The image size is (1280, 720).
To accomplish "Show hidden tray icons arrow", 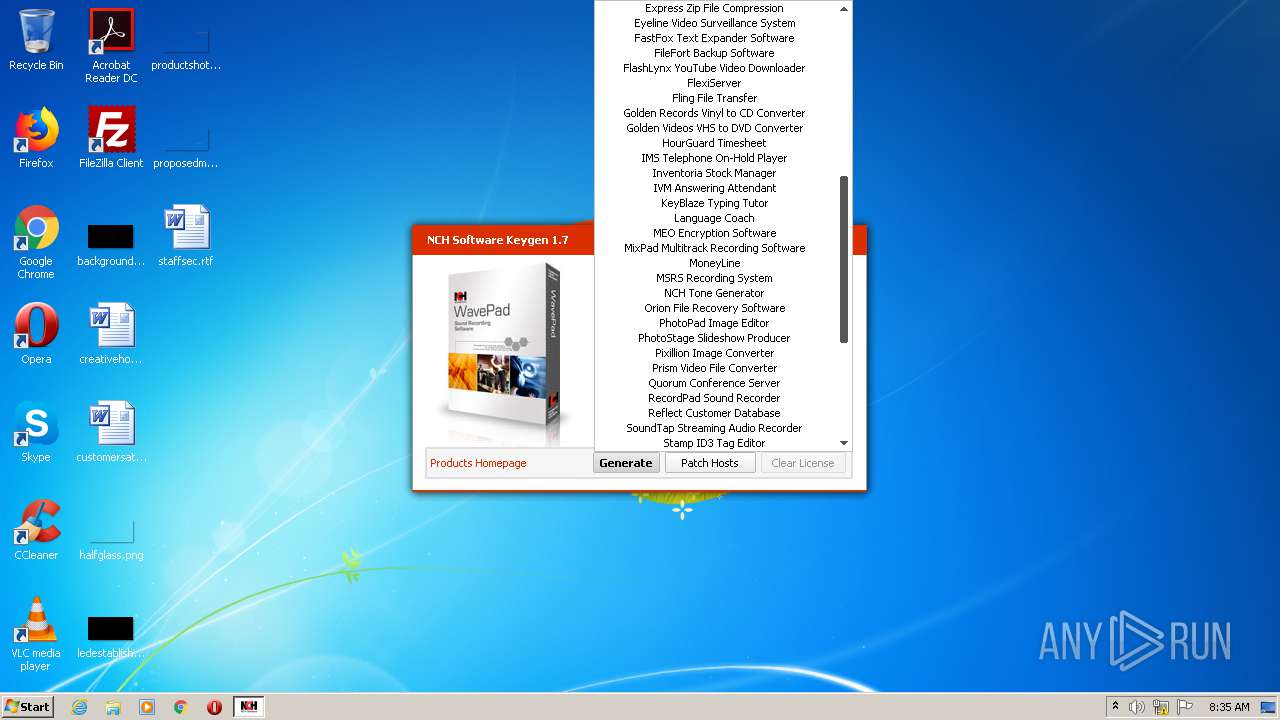I will click(1114, 707).
